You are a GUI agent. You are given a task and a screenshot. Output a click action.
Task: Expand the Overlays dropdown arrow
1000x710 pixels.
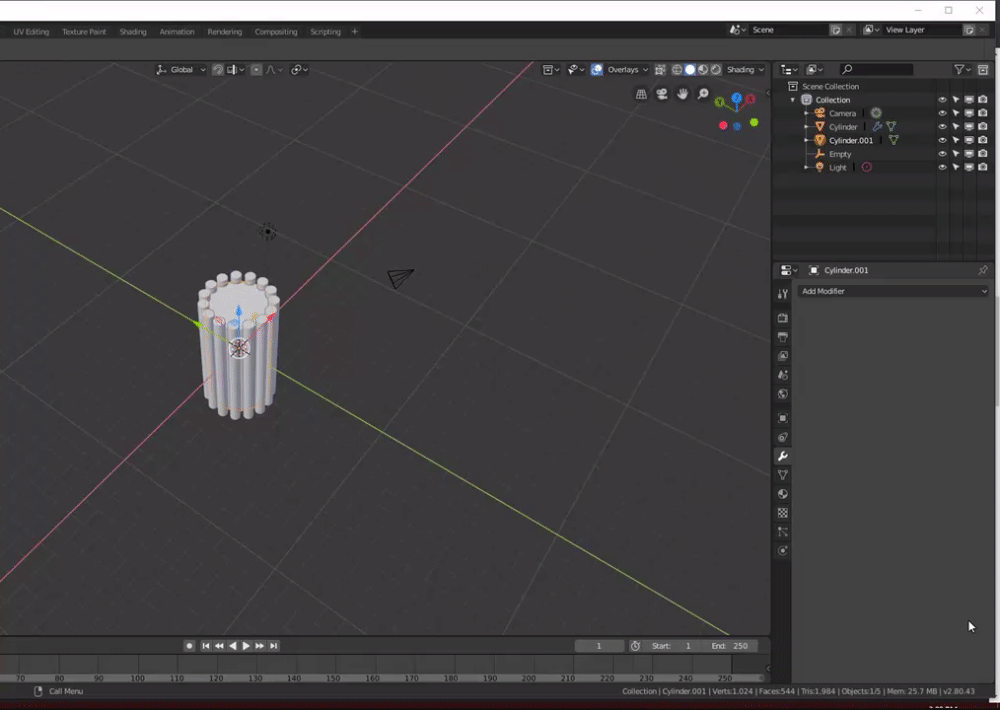(x=645, y=70)
